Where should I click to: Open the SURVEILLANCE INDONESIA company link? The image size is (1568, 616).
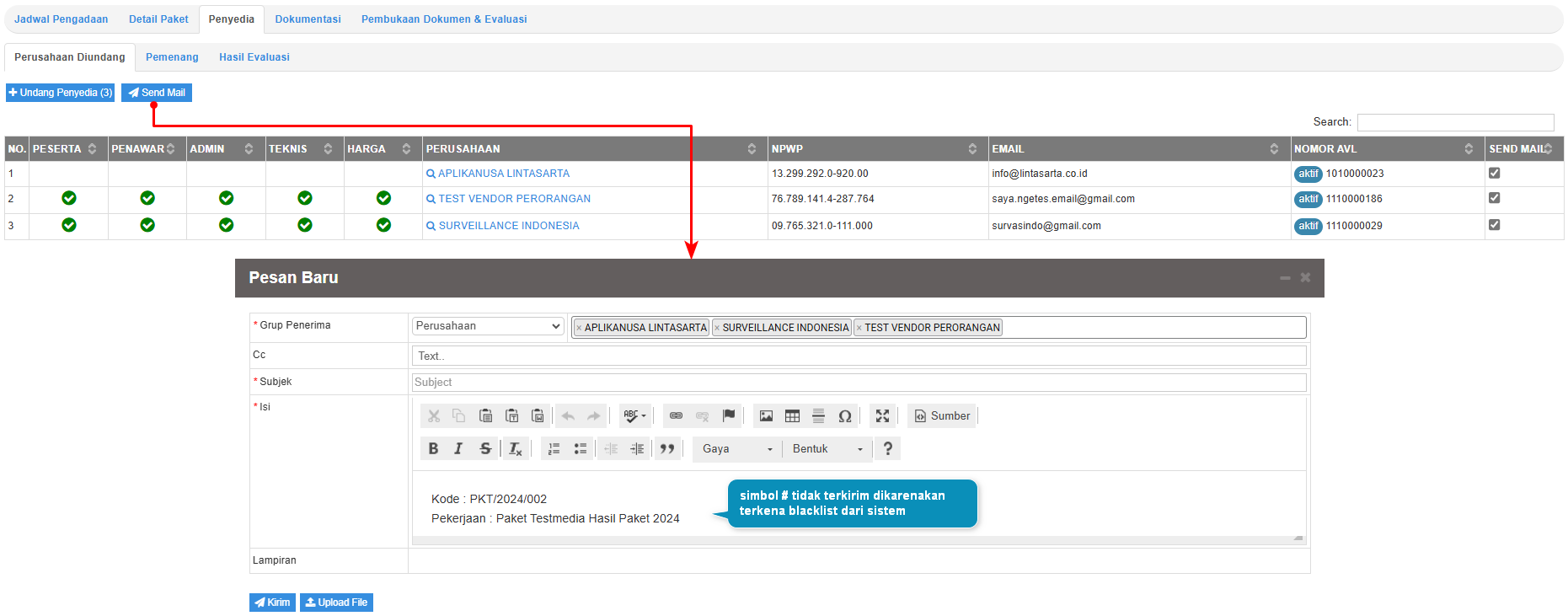(x=508, y=226)
